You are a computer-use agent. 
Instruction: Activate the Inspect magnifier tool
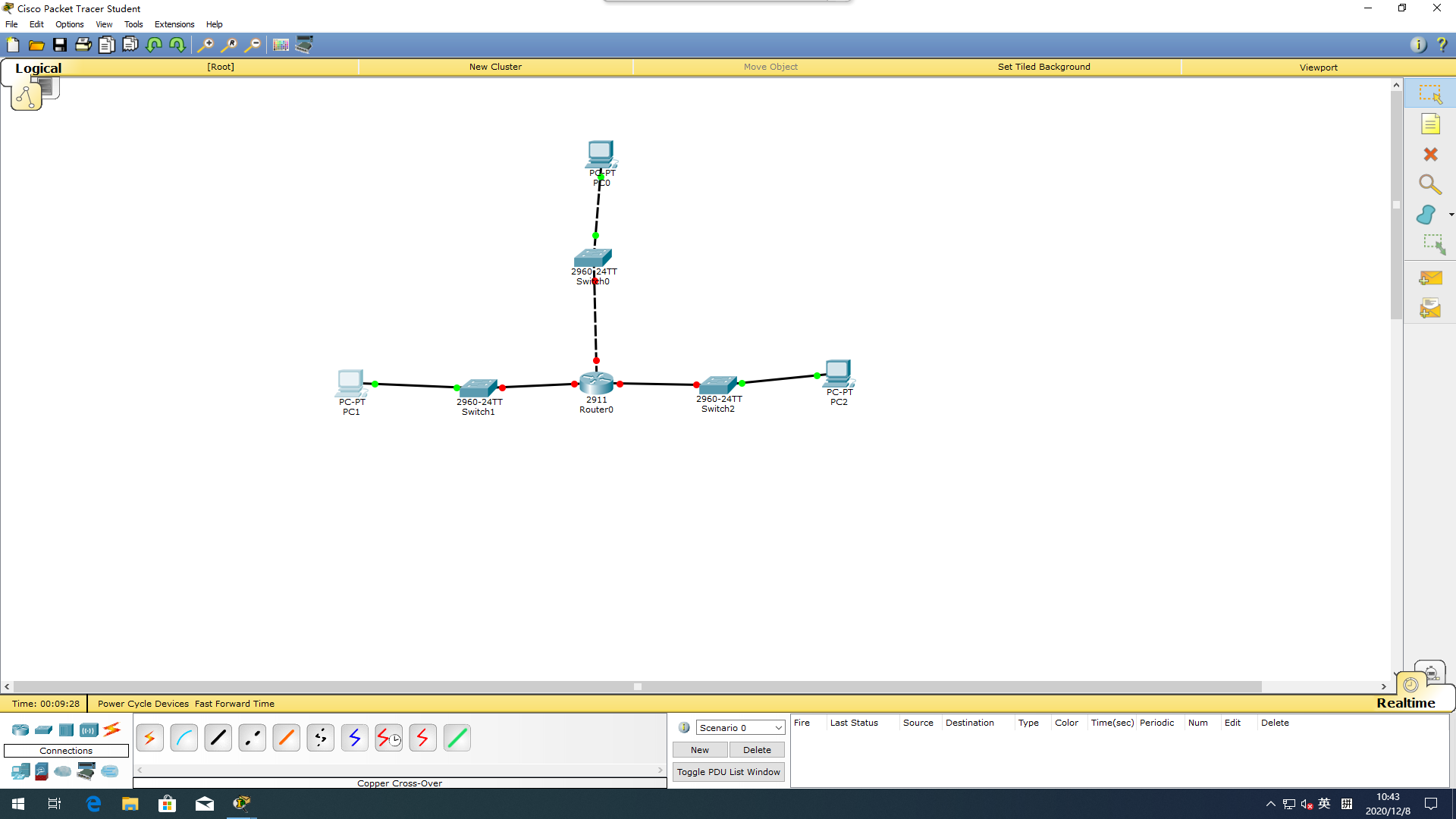(x=1430, y=184)
